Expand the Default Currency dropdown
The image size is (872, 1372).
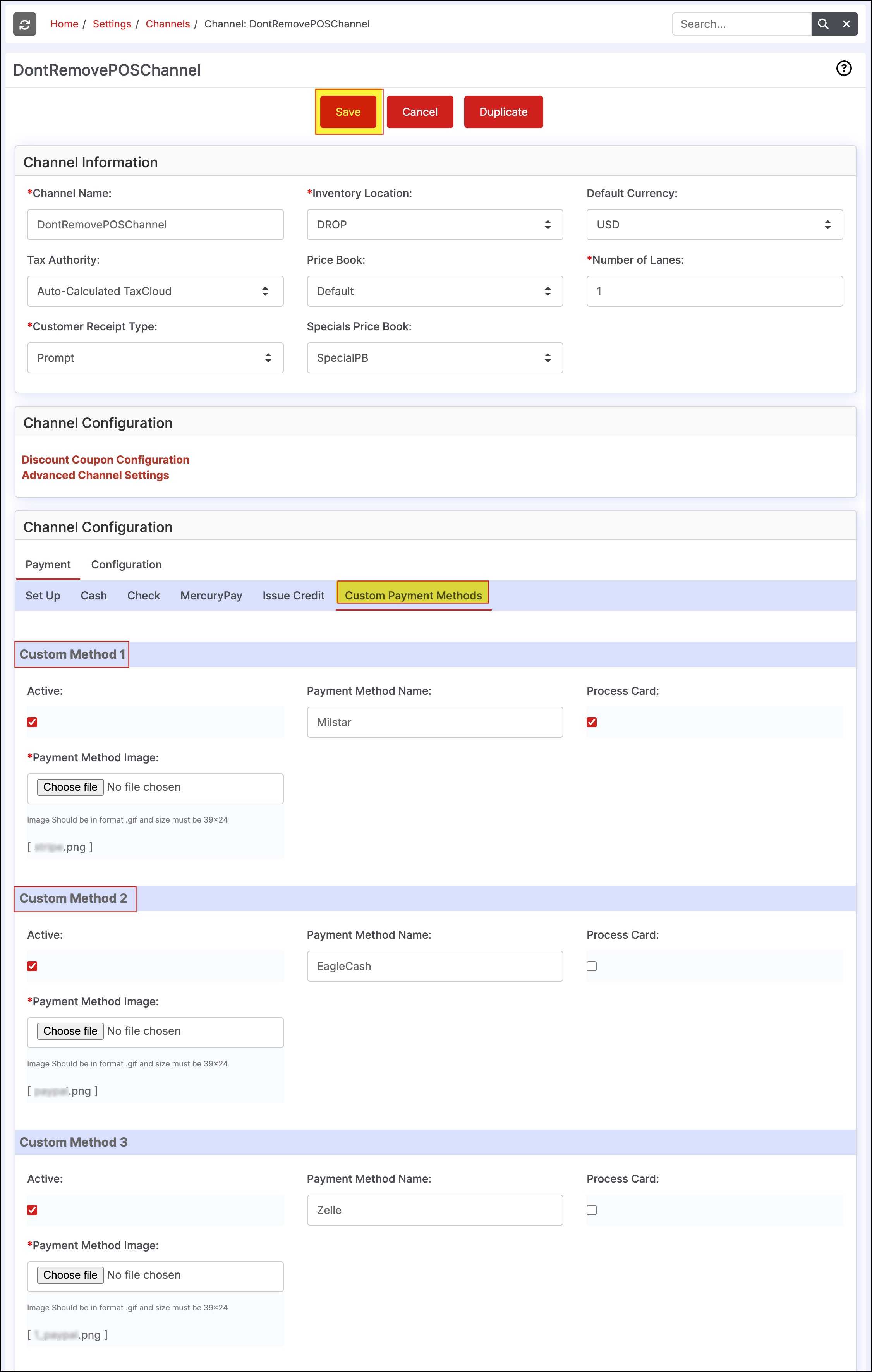[x=714, y=225]
